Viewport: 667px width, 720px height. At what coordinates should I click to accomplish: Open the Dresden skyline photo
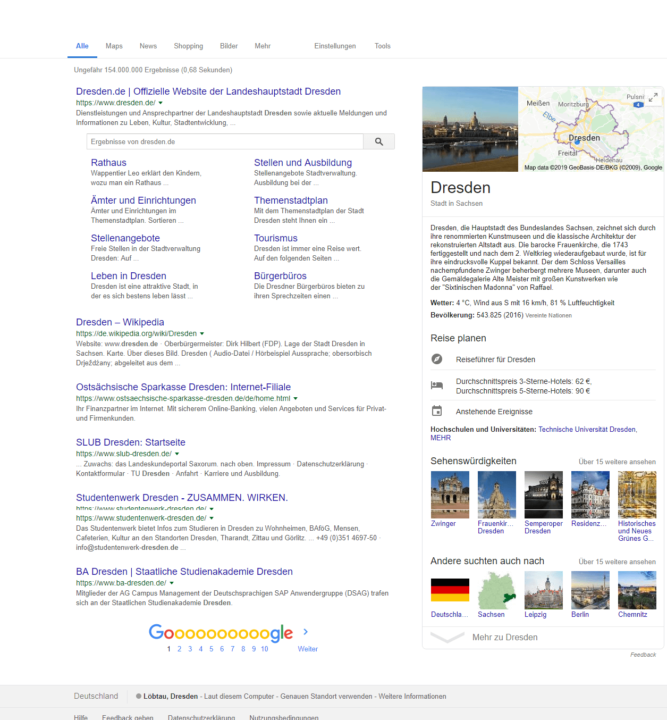point(470,129)
